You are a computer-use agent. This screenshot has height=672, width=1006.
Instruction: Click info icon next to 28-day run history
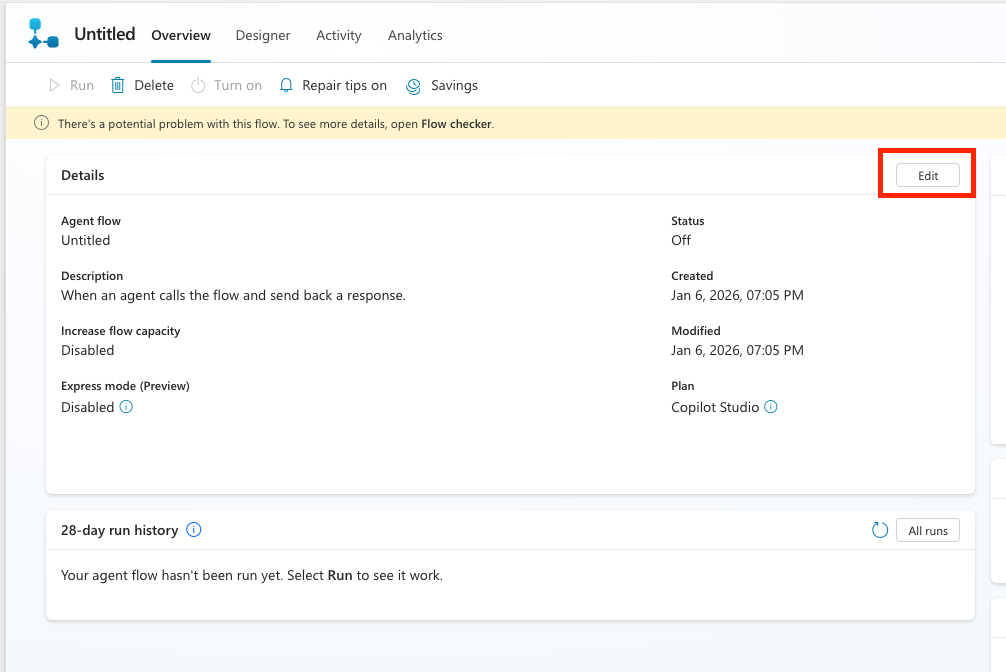(194, 530)
